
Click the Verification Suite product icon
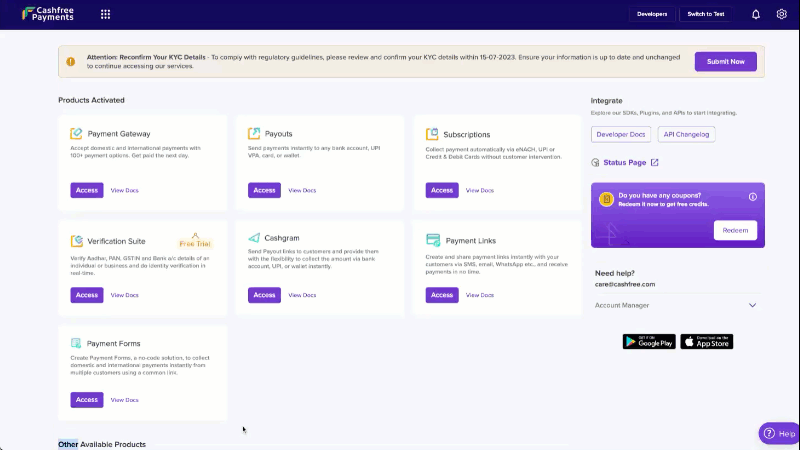tap(77, 241)
